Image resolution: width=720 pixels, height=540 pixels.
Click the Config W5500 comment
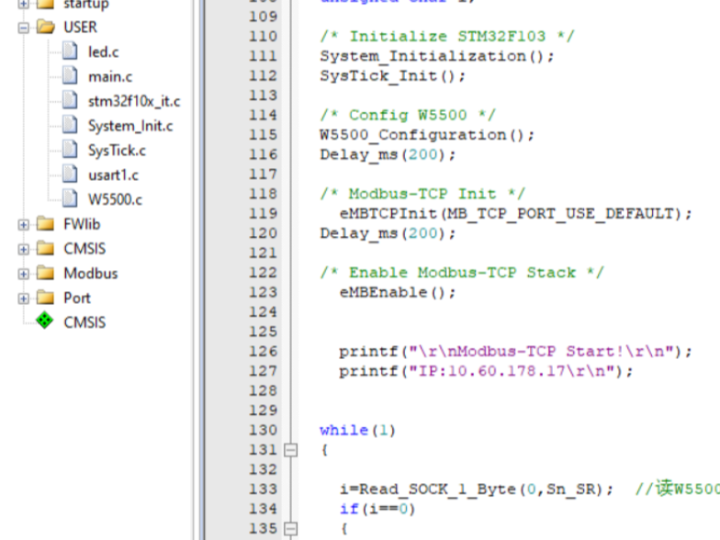point(408,115)
